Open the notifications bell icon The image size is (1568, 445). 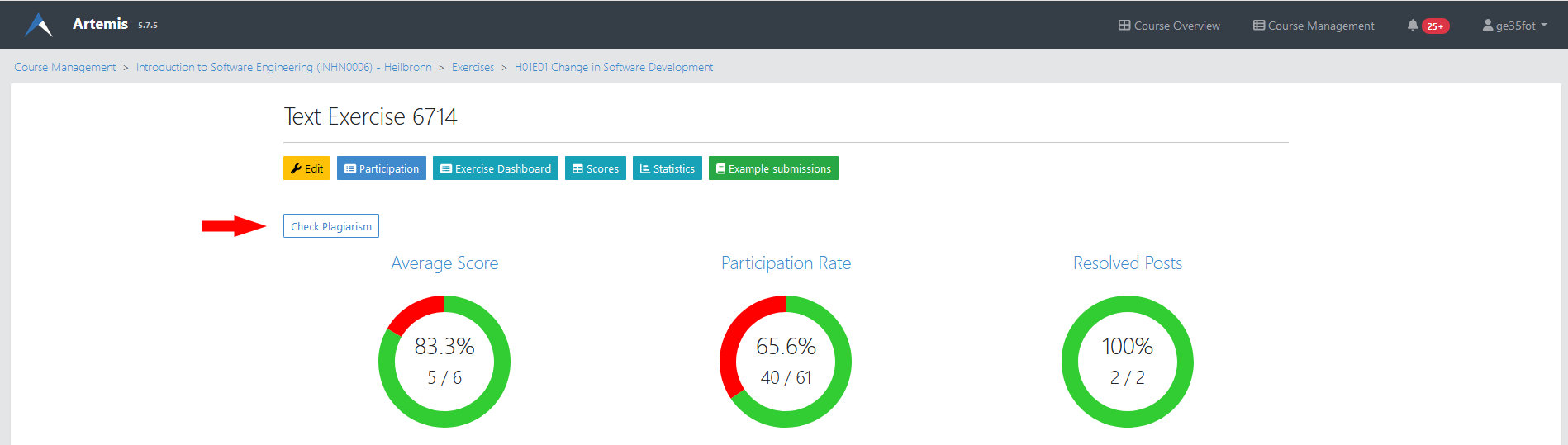click(x=1413, y=26)
